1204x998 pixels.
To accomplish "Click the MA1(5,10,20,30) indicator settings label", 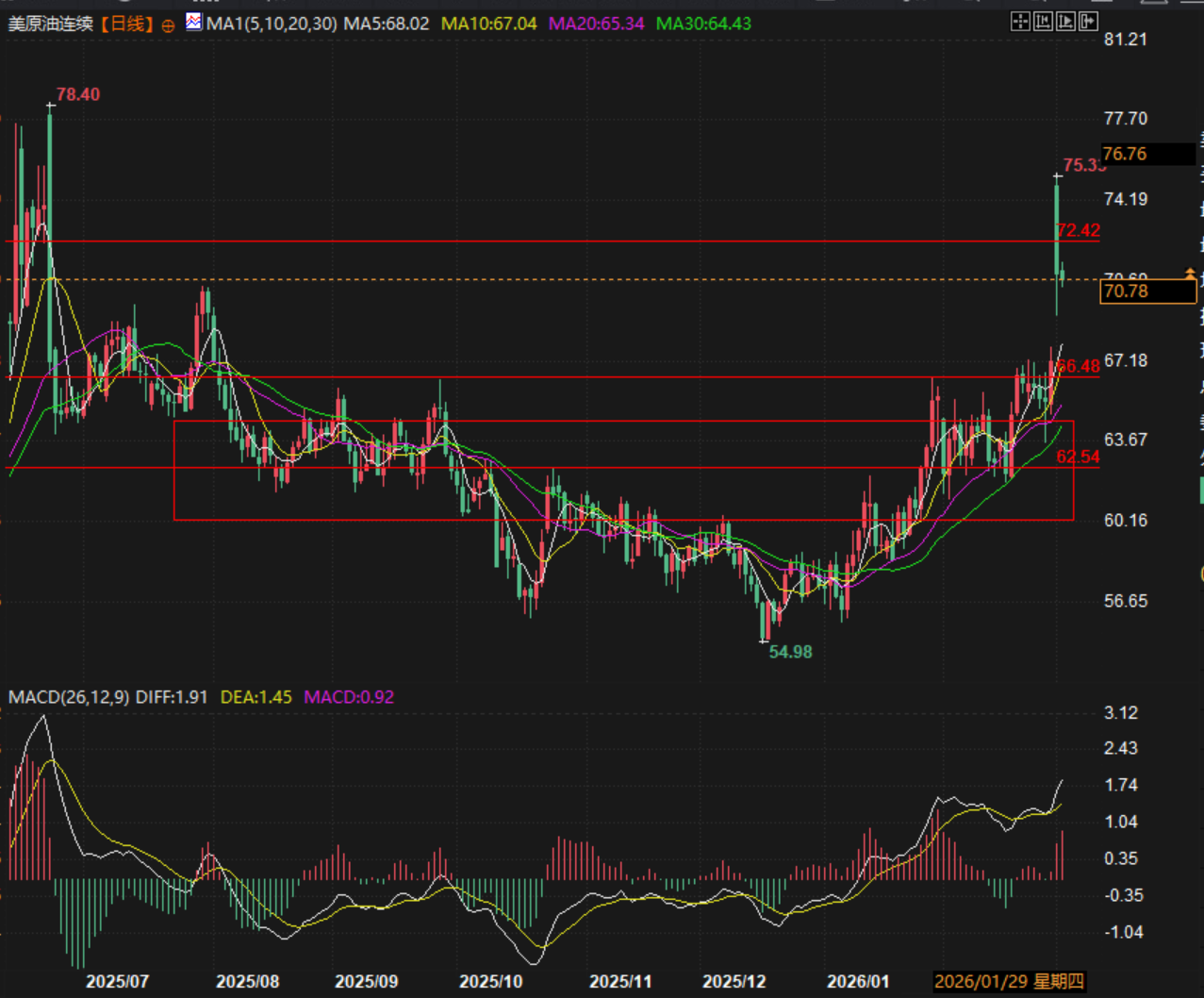I will tap(272, 24).
